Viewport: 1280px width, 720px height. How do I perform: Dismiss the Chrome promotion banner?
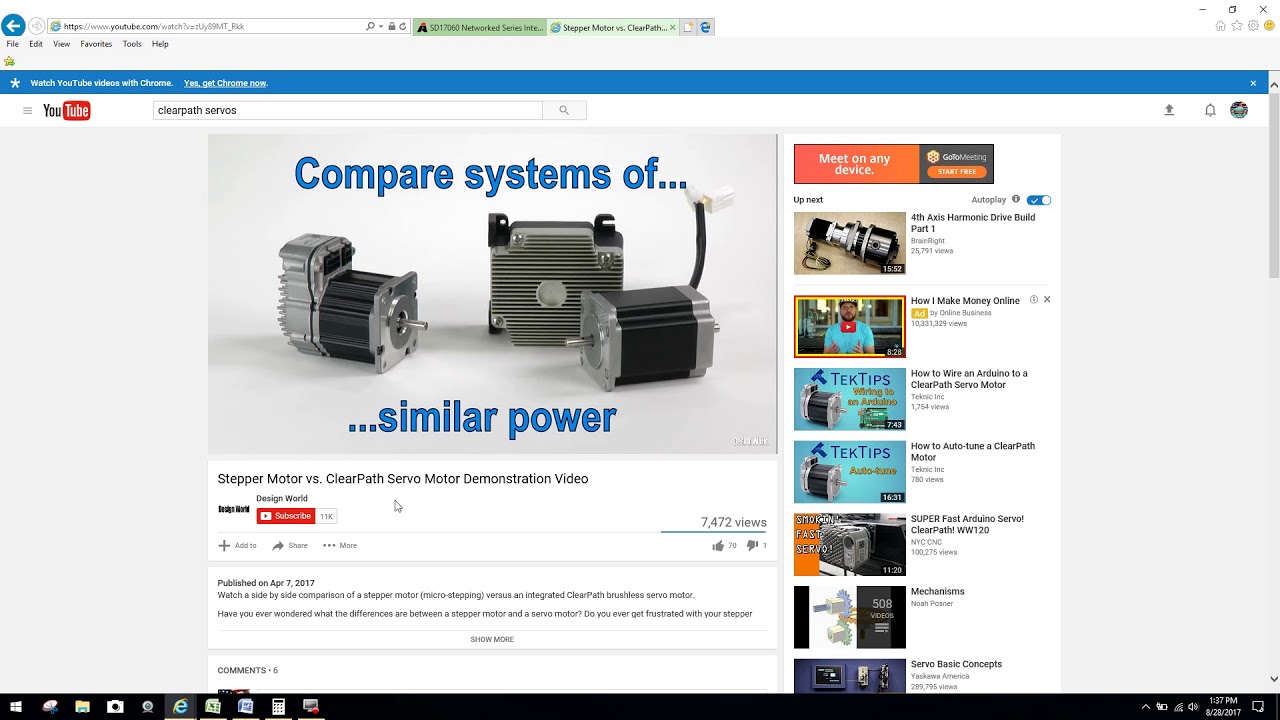coord(1253,83)
